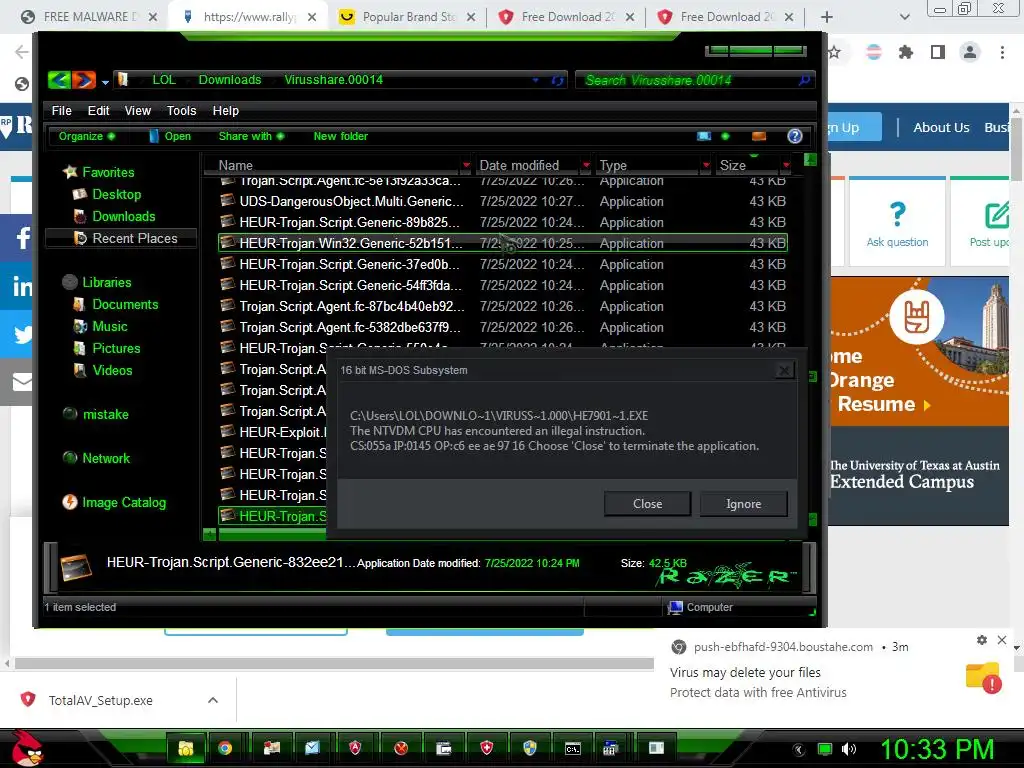Click the volume speaker tray icon
This screenshot has height=768, width=1024.
coord(849,749)
